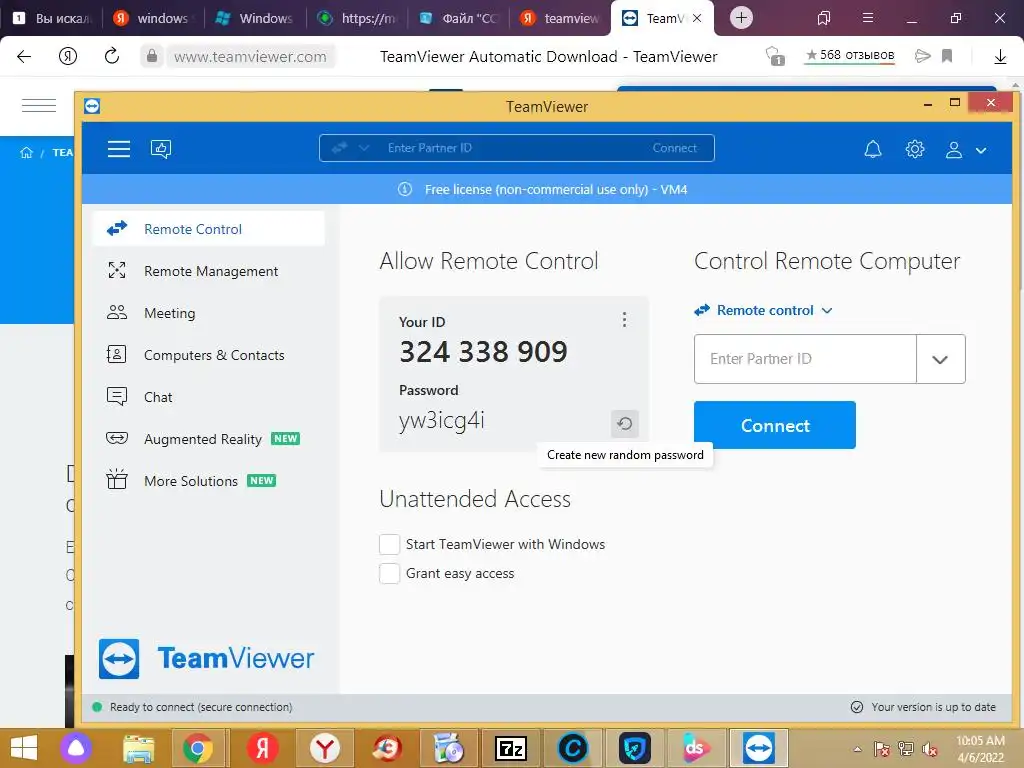
Task: Open Computers & Contacts
Action: coord(208,355)
